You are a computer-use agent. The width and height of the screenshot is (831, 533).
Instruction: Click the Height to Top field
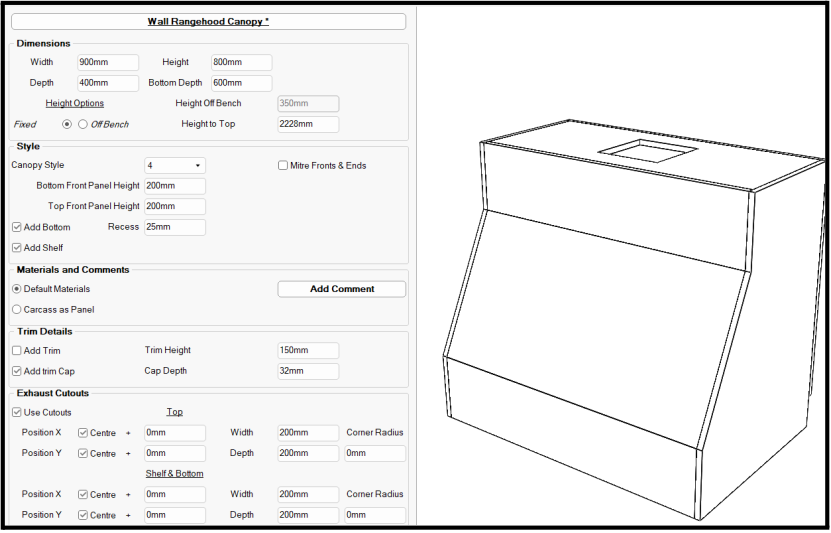[x=308, y=125]
